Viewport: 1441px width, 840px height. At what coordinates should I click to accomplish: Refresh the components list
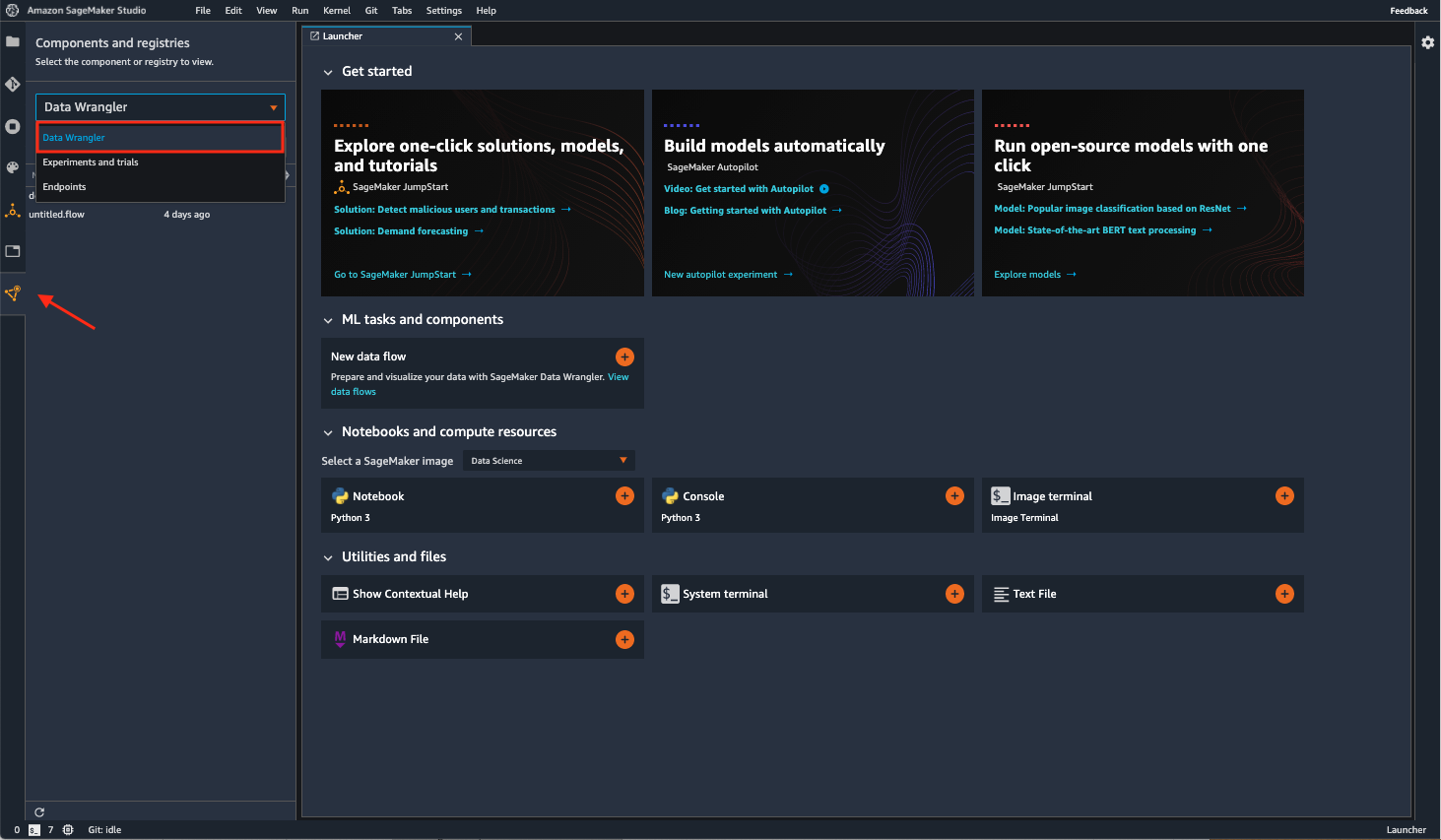39,812
